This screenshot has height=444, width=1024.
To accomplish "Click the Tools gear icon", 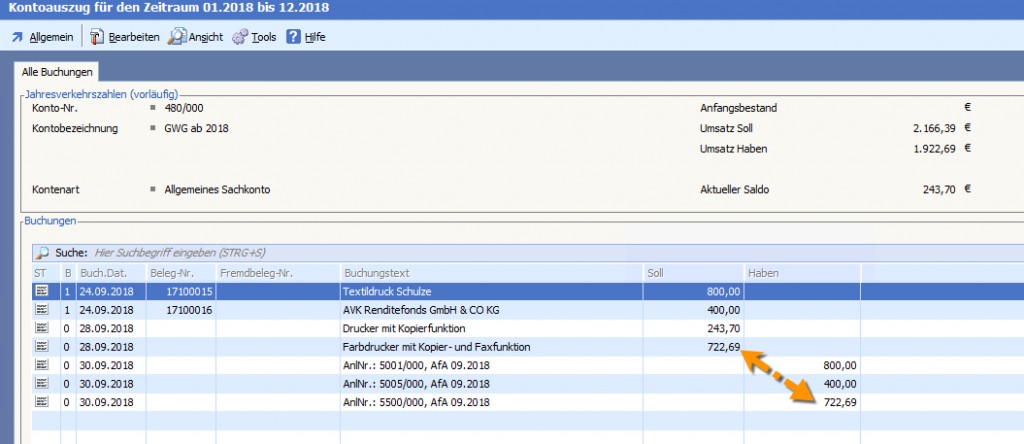I will coord(239,37).
